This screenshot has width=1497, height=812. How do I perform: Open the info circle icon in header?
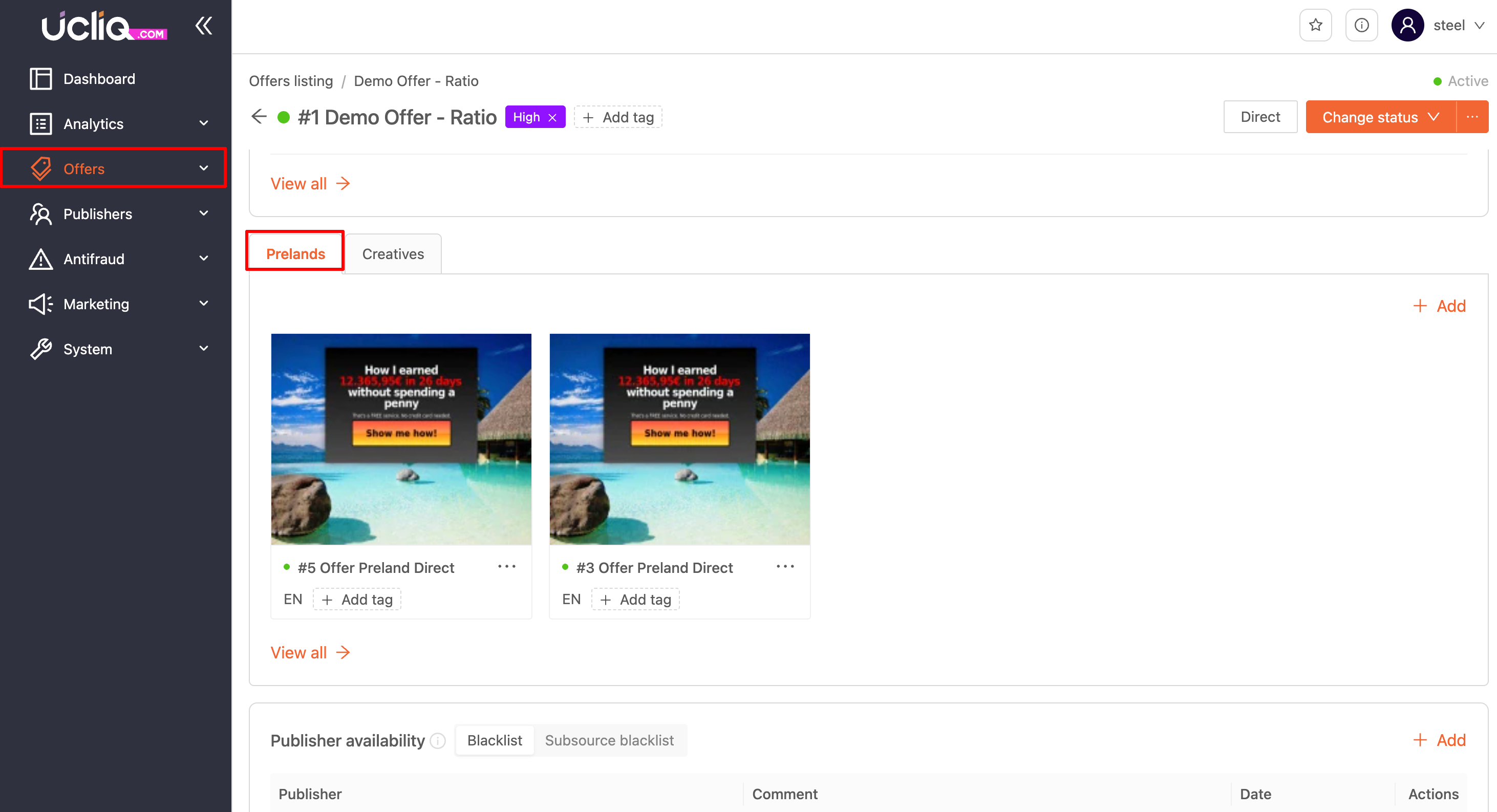tap(1361, 26)
